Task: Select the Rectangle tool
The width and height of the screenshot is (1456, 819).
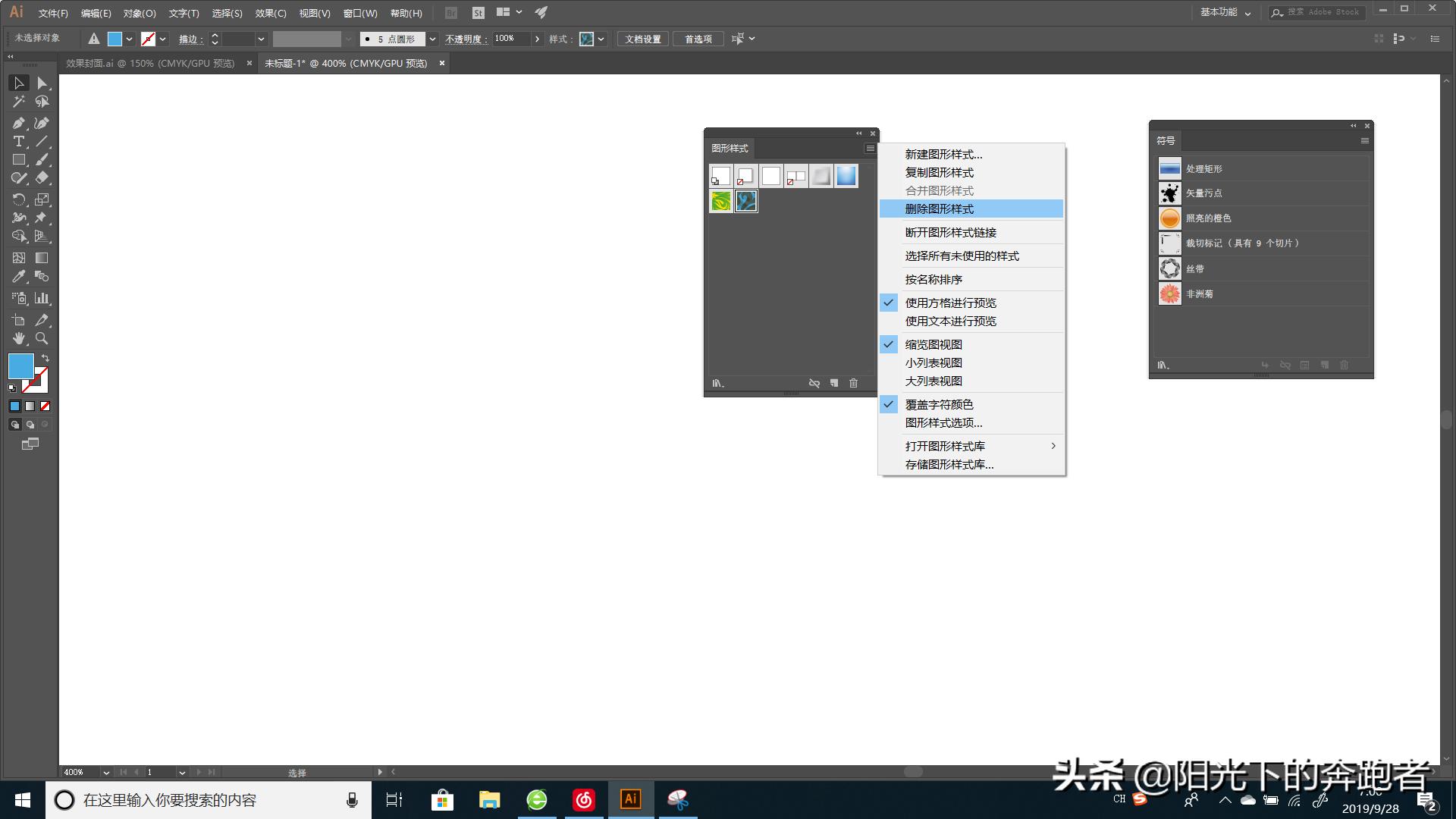Action: pos(18,159)
